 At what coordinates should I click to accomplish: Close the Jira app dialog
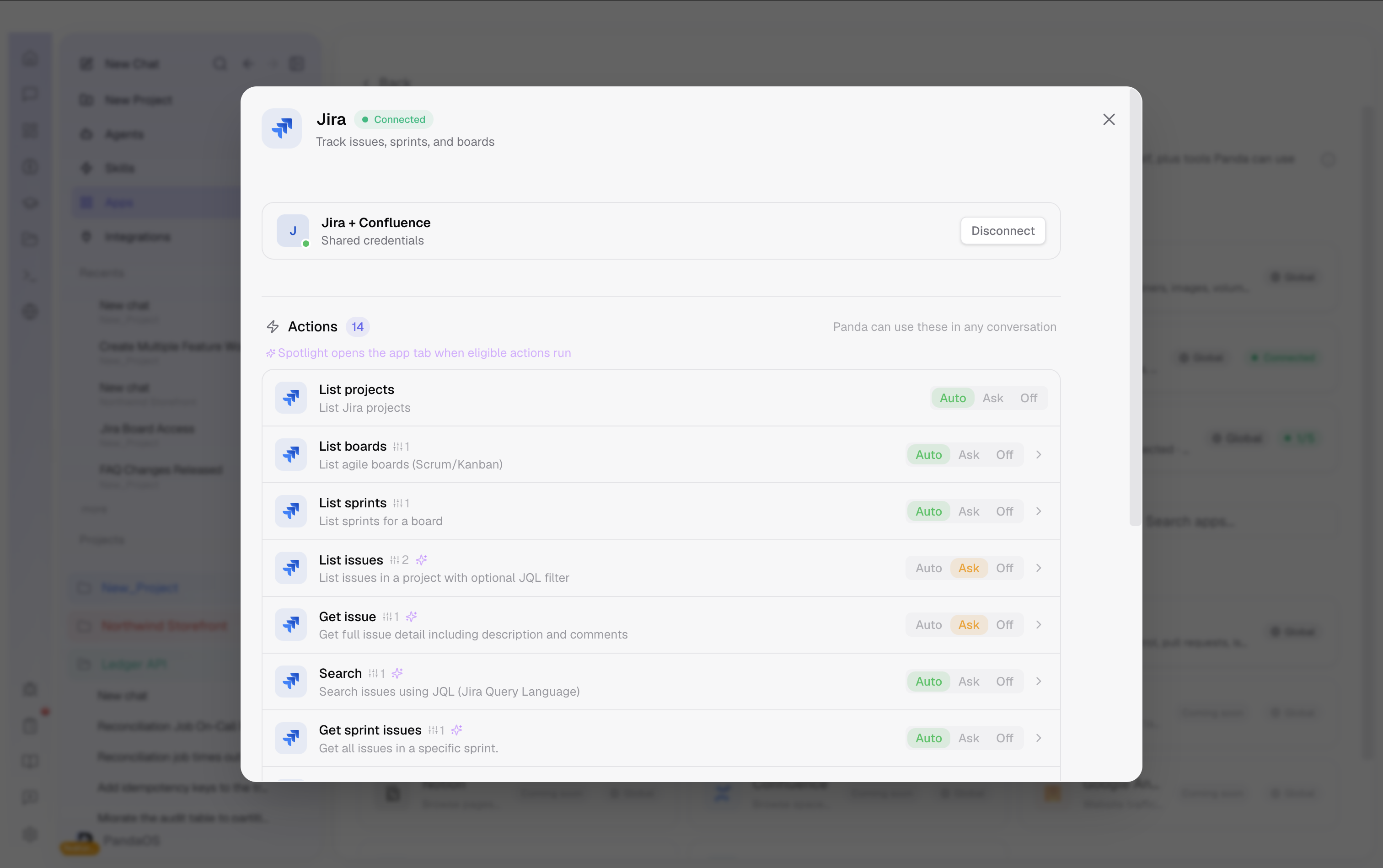point(1109,119)
